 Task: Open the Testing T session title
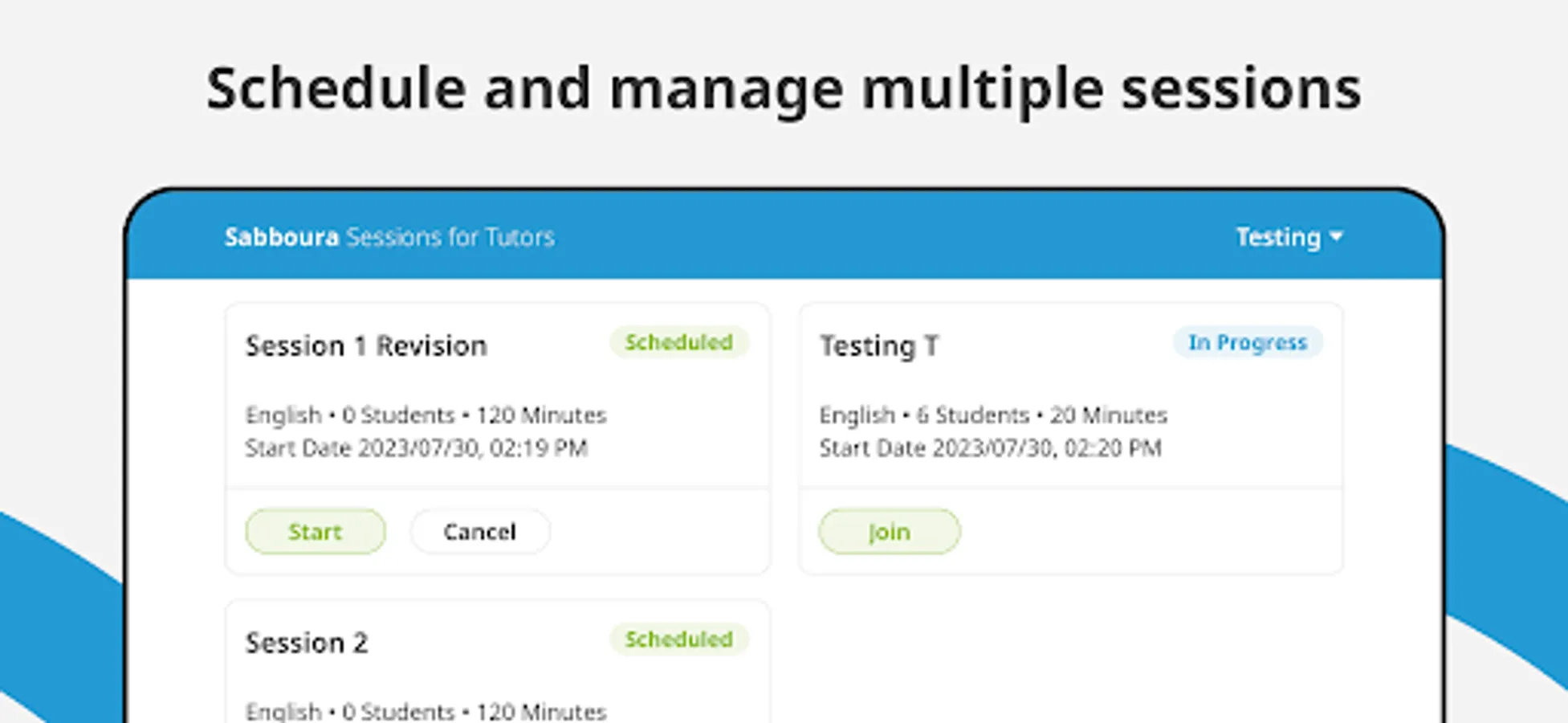[x=879, y=345]
